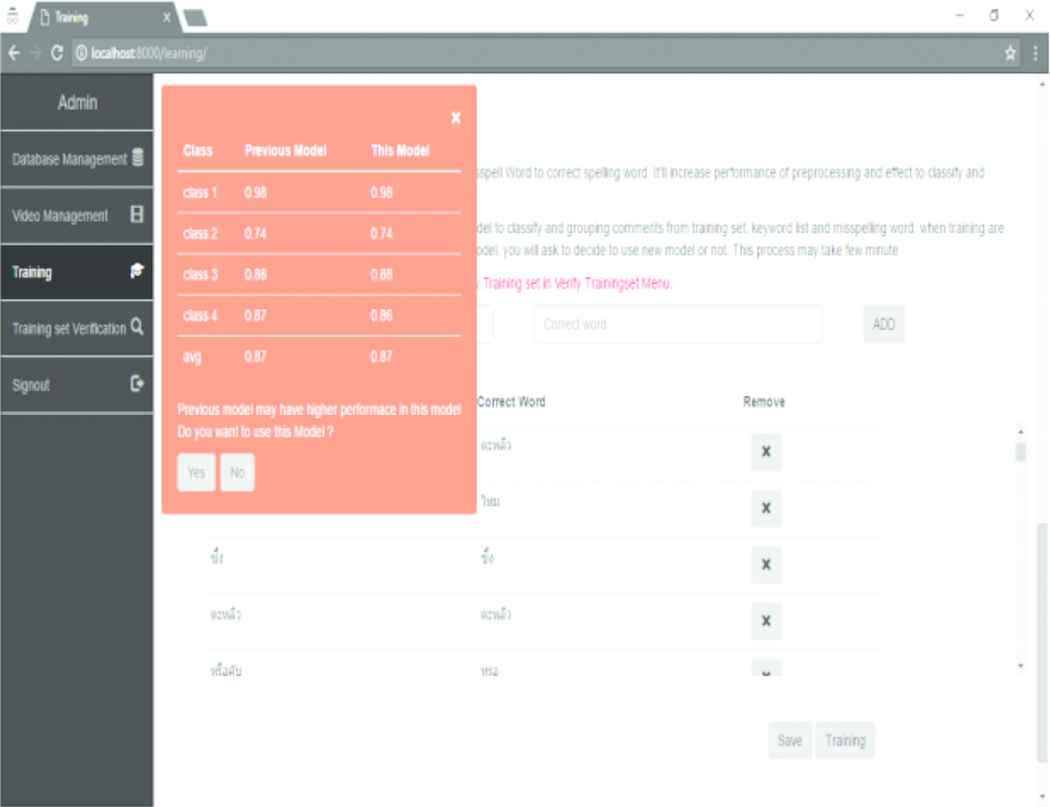Click the film icon next to Video Management
This screenshot has height=807, width=1050.
(138, 215)
